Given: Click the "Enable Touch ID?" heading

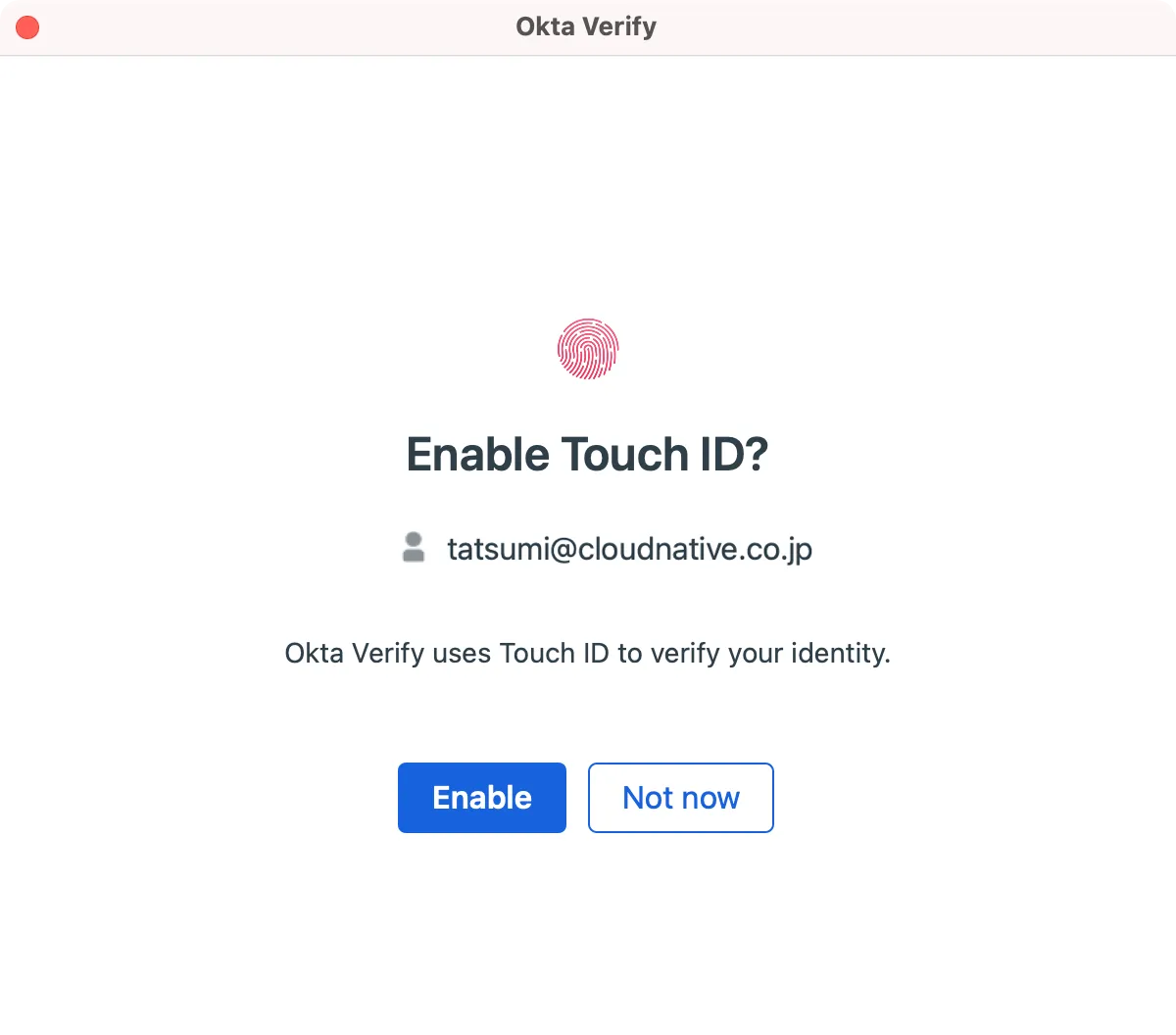Looking at the screenshot, I should tap(587, 455).
